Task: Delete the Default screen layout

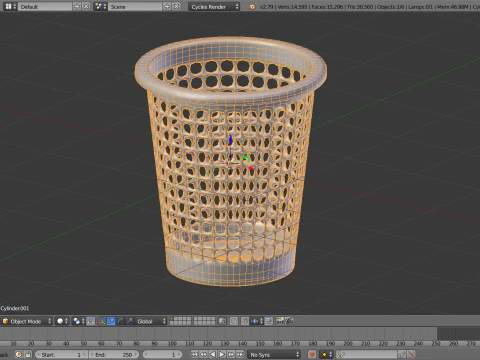Action: point(86,6)
